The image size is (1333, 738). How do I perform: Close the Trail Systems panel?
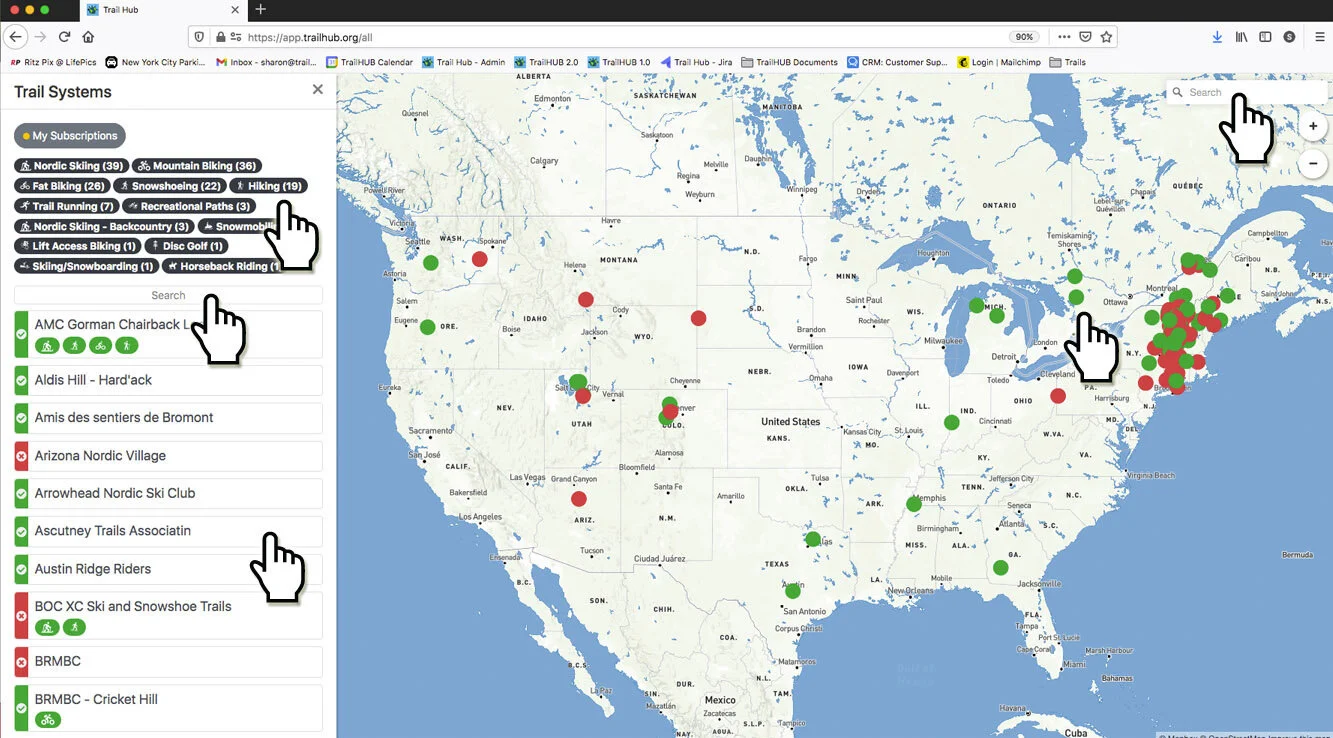[318, 90]
